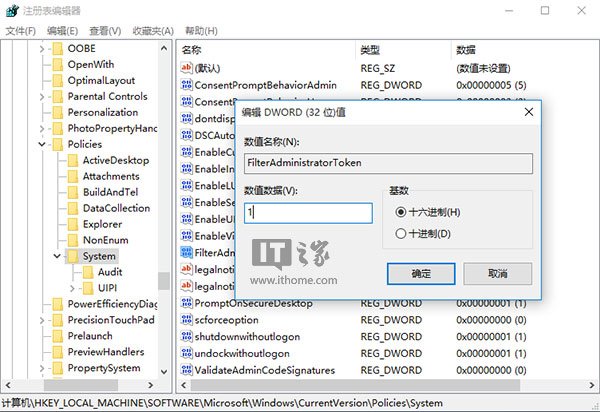
Task: Click the string value icon for (默认)
Action: coord(186,67)
